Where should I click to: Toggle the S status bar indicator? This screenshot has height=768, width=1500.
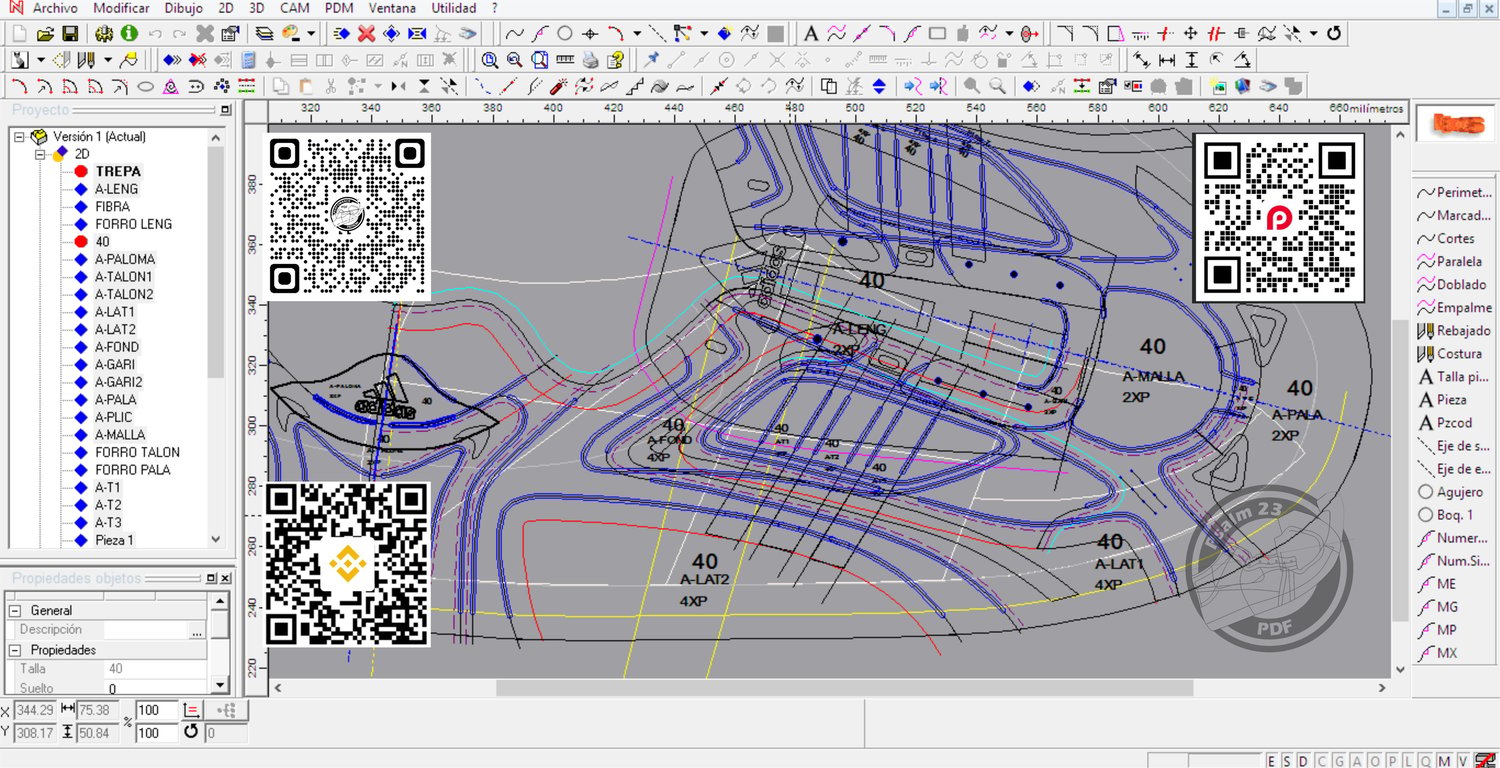tap(1287, 761)
